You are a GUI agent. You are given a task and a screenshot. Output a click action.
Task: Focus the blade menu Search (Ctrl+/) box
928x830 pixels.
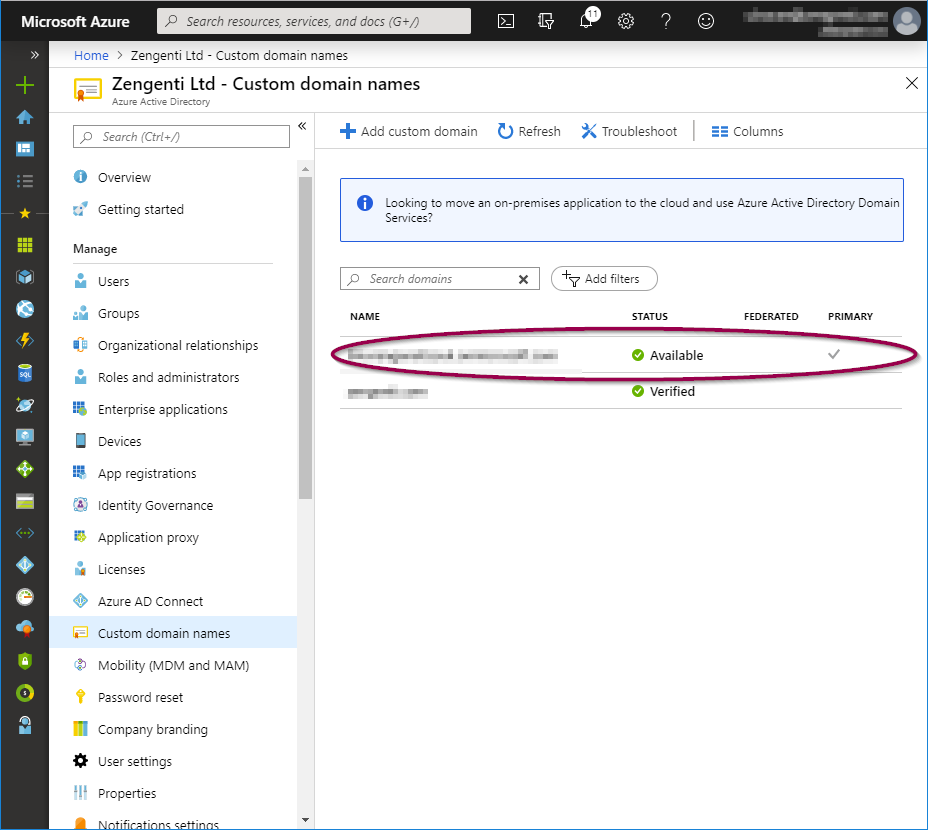181,137
